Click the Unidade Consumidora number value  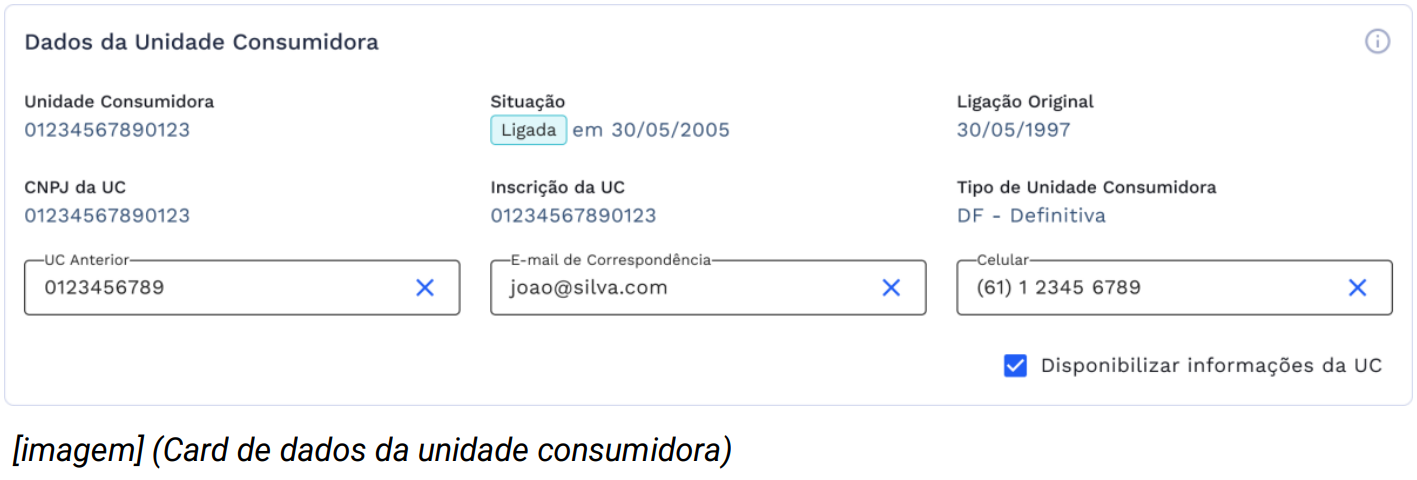coord(107,130)
